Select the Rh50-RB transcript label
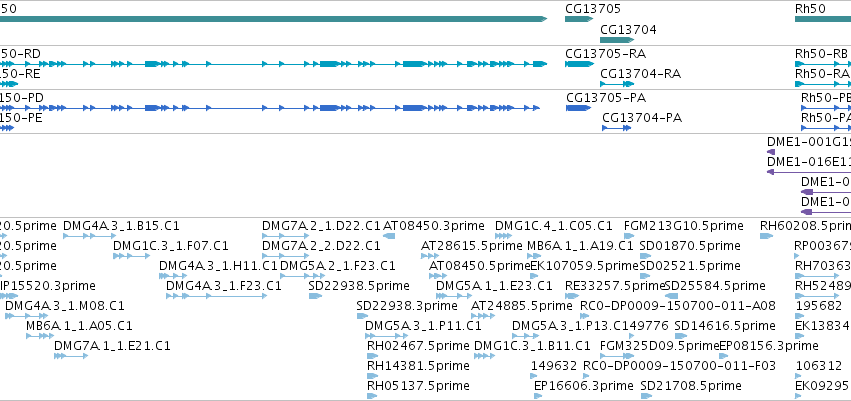This screenshot has height=401, width=851. click(822, 54)
